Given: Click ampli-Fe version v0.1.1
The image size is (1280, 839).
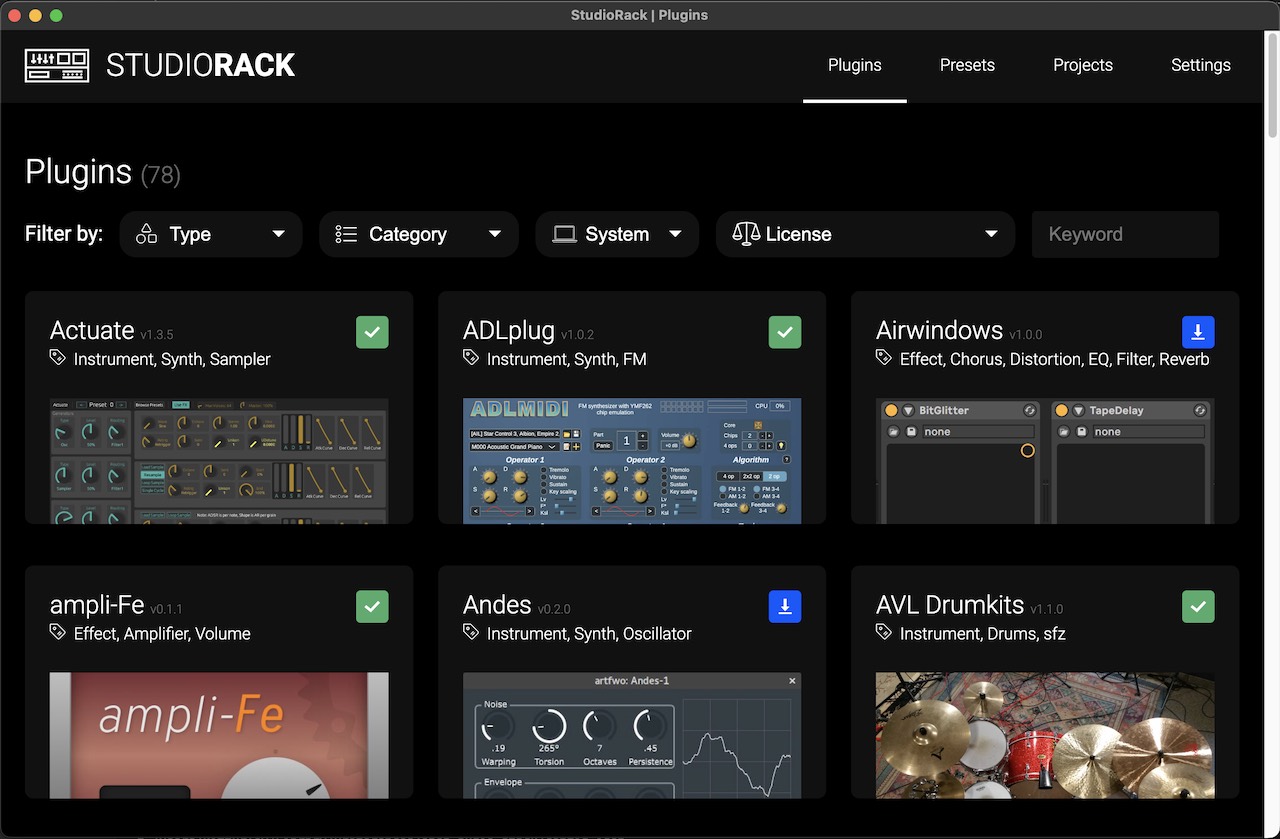Looking at the screenshot, I should [x=166, y=609].
